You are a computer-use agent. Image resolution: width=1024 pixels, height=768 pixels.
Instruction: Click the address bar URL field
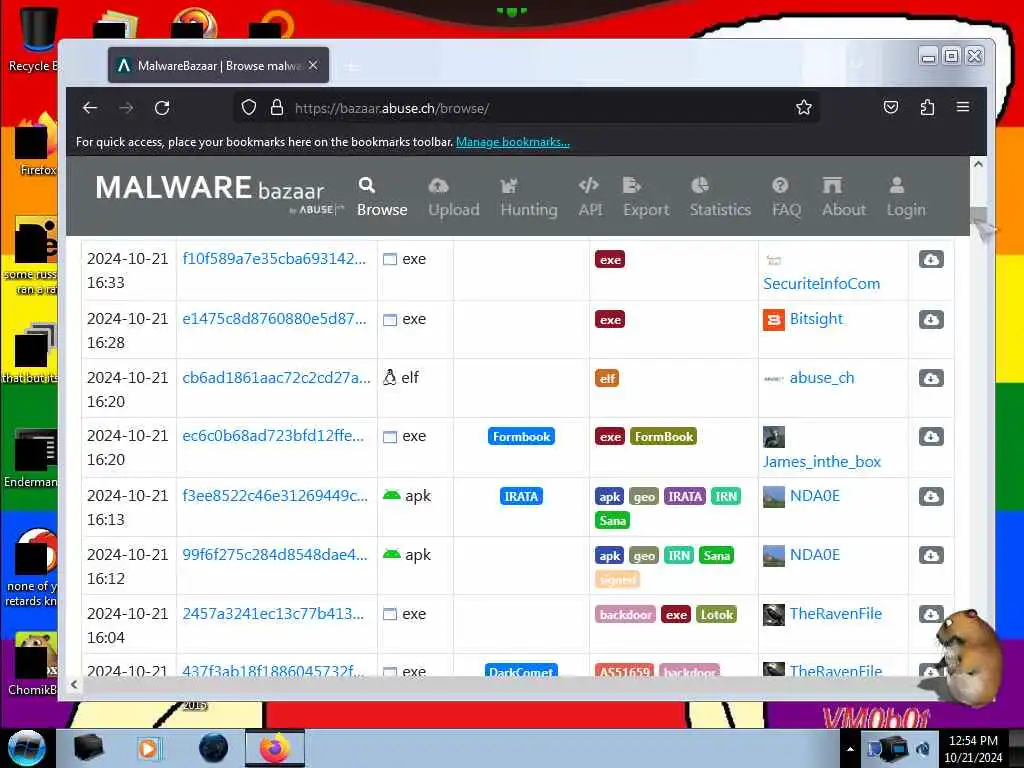point(526,108)
